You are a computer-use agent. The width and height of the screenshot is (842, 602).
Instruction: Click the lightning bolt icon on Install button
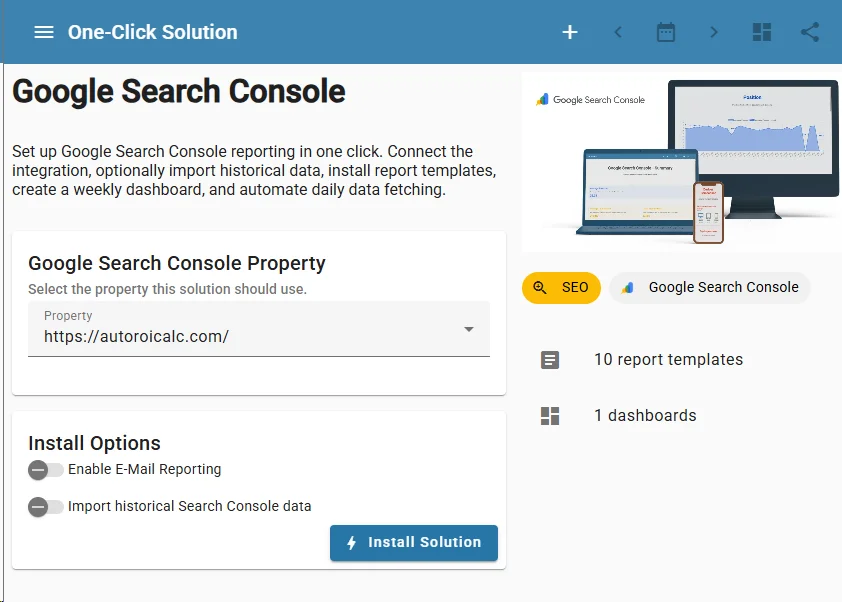coord(352,543)
